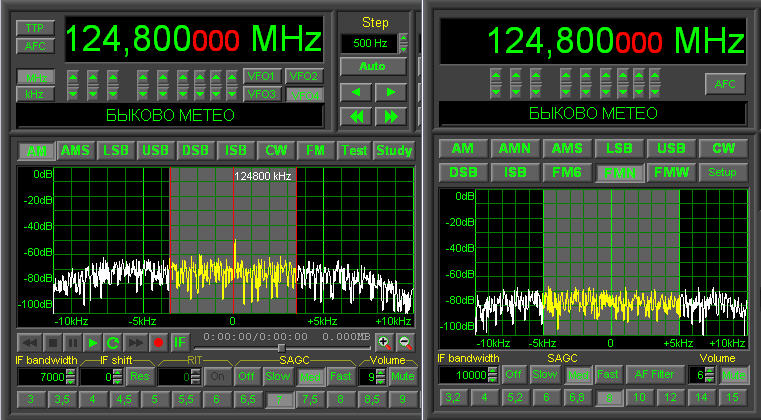Increase left receiver volume 9 with up arrow
This screenshot has width=761, height=420.
(380, 372)
